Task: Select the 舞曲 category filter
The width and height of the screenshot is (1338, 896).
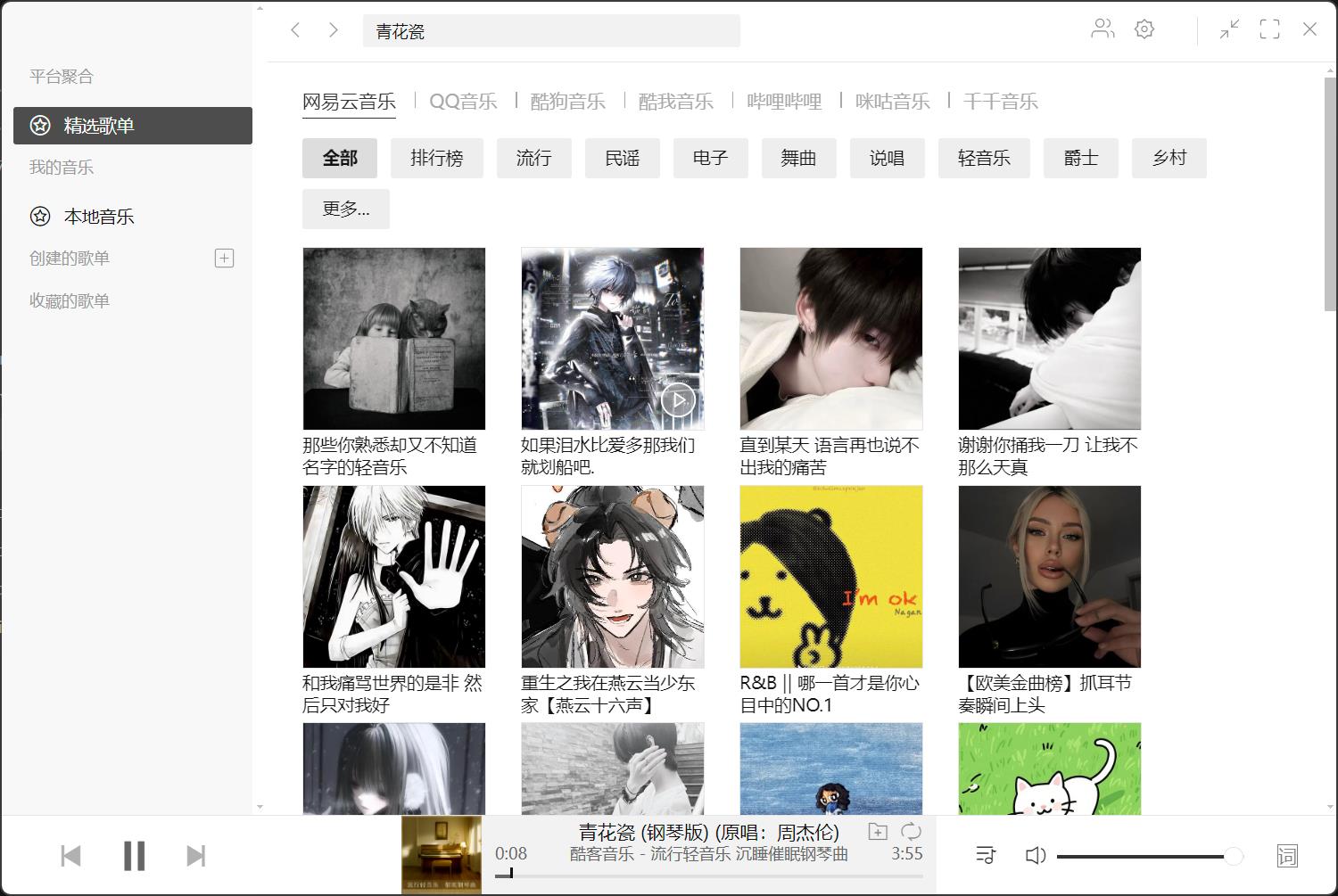Action: (x=799, y=158)
